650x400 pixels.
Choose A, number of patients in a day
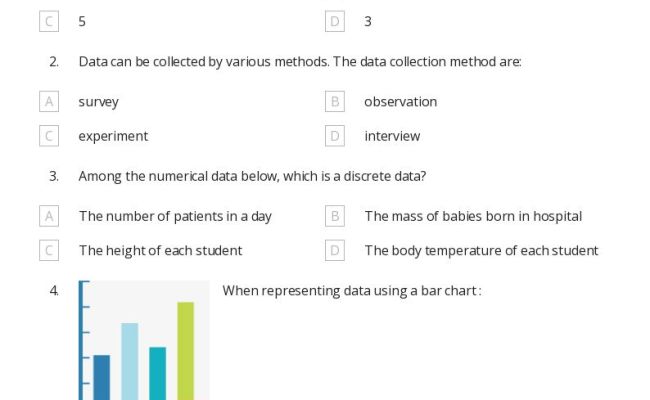click(x=48, y=216)
